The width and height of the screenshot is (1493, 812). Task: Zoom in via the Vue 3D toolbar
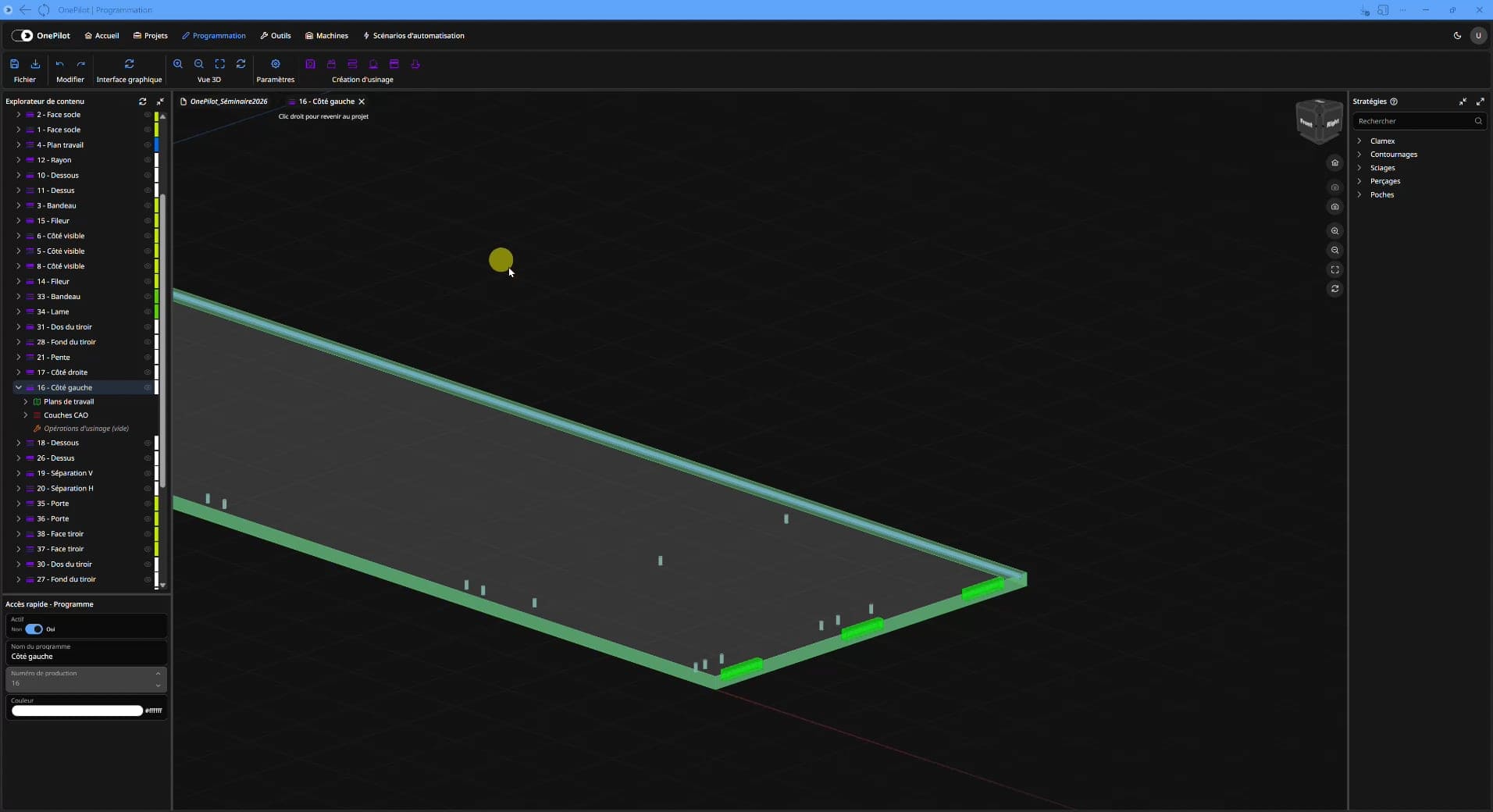pos(178,64)
